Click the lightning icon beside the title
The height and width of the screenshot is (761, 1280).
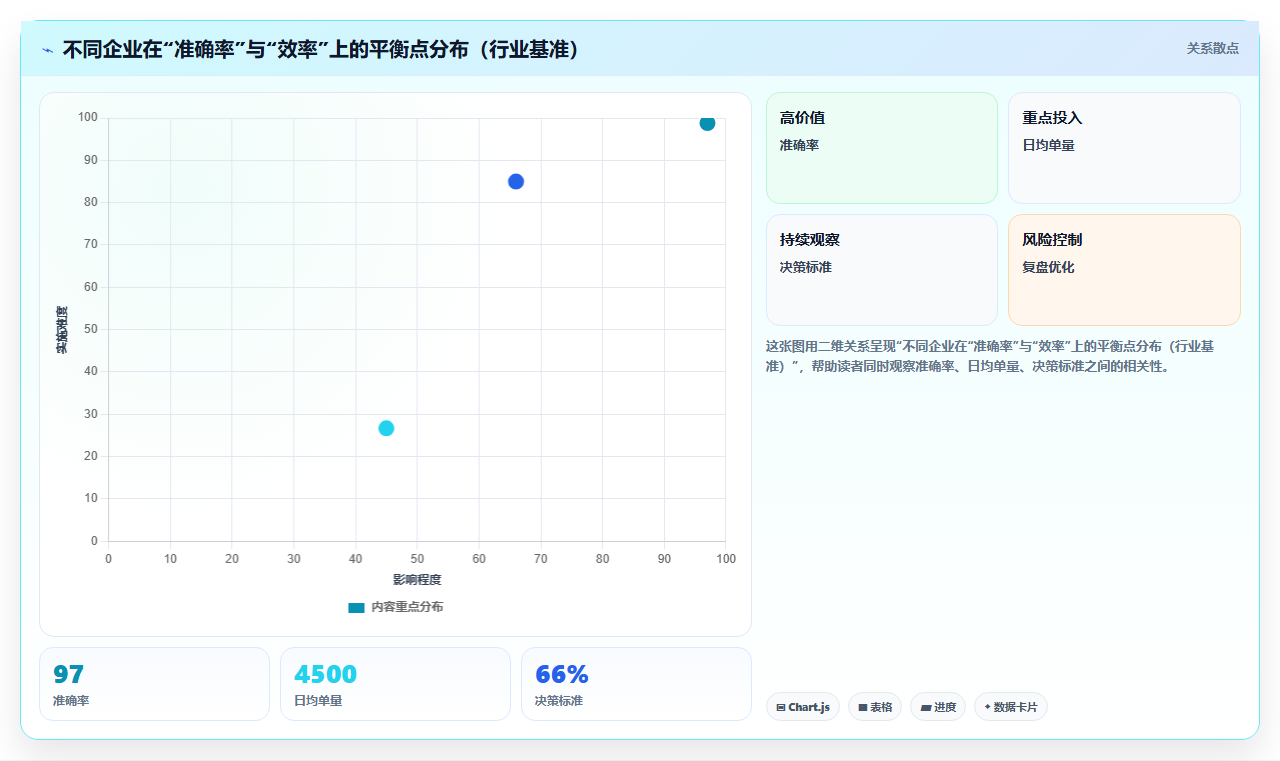48,50
